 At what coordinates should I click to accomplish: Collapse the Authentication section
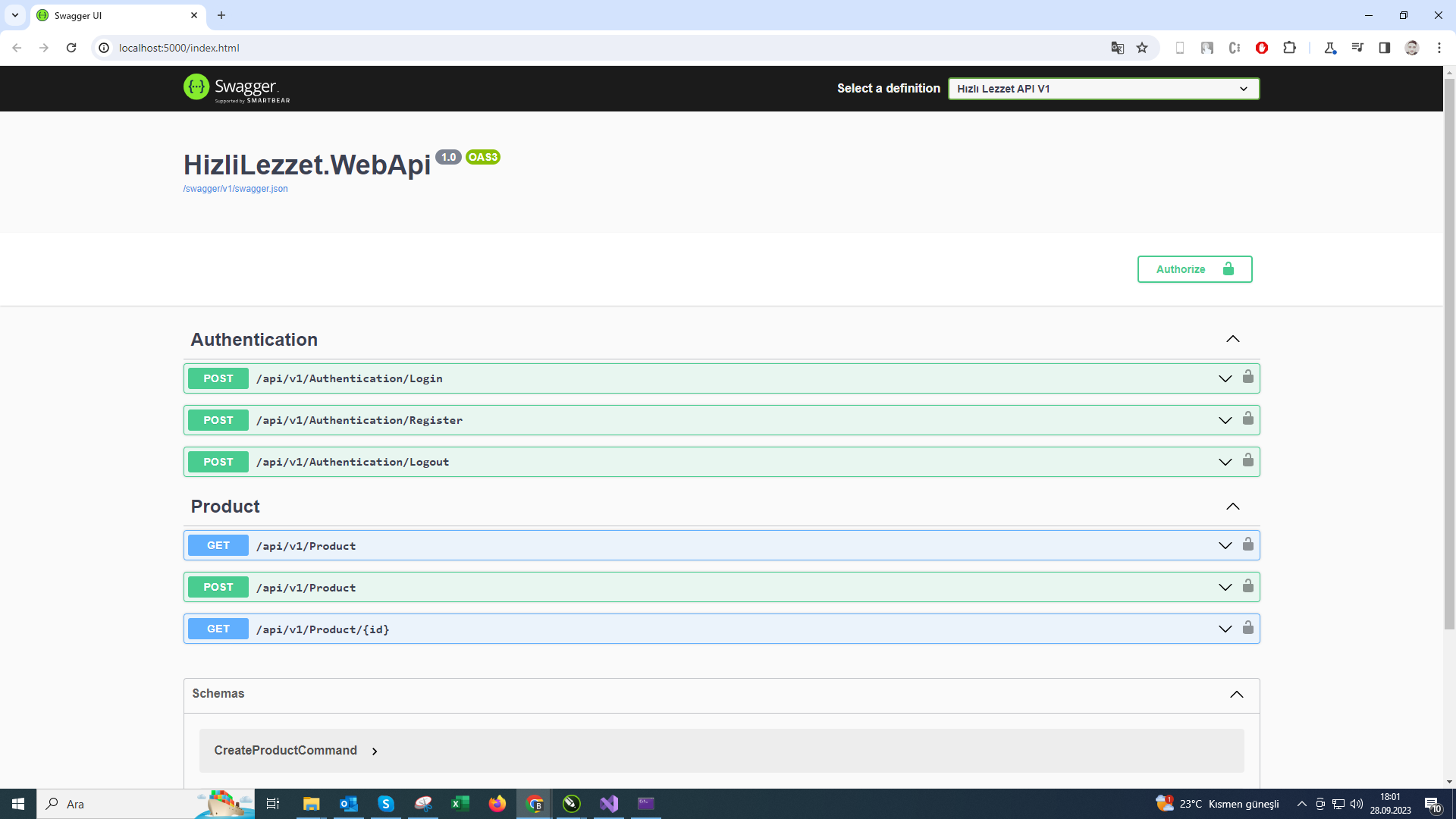click(1232, 339)
